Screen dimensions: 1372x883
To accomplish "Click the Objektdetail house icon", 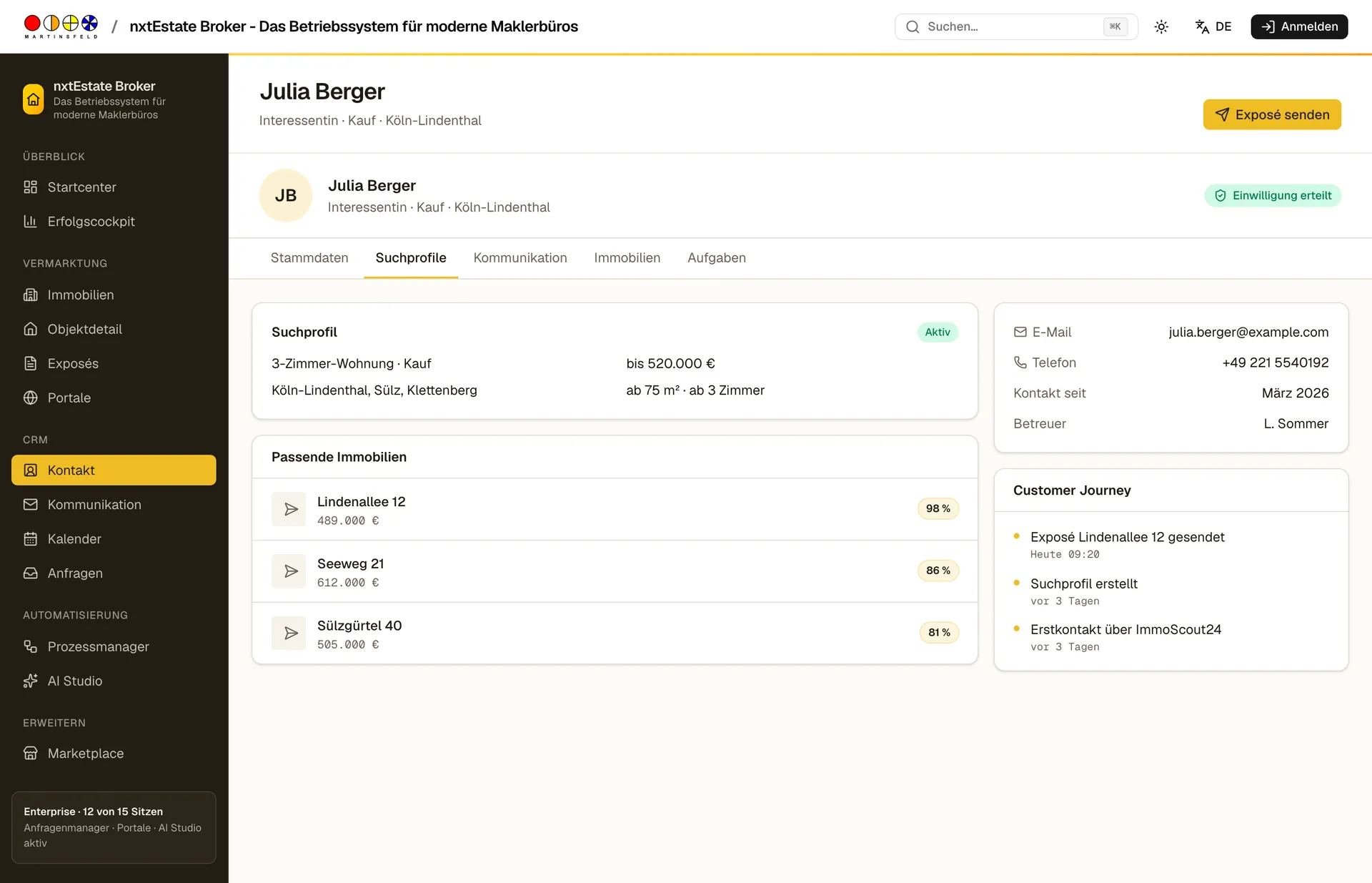I will coord(31,329).
